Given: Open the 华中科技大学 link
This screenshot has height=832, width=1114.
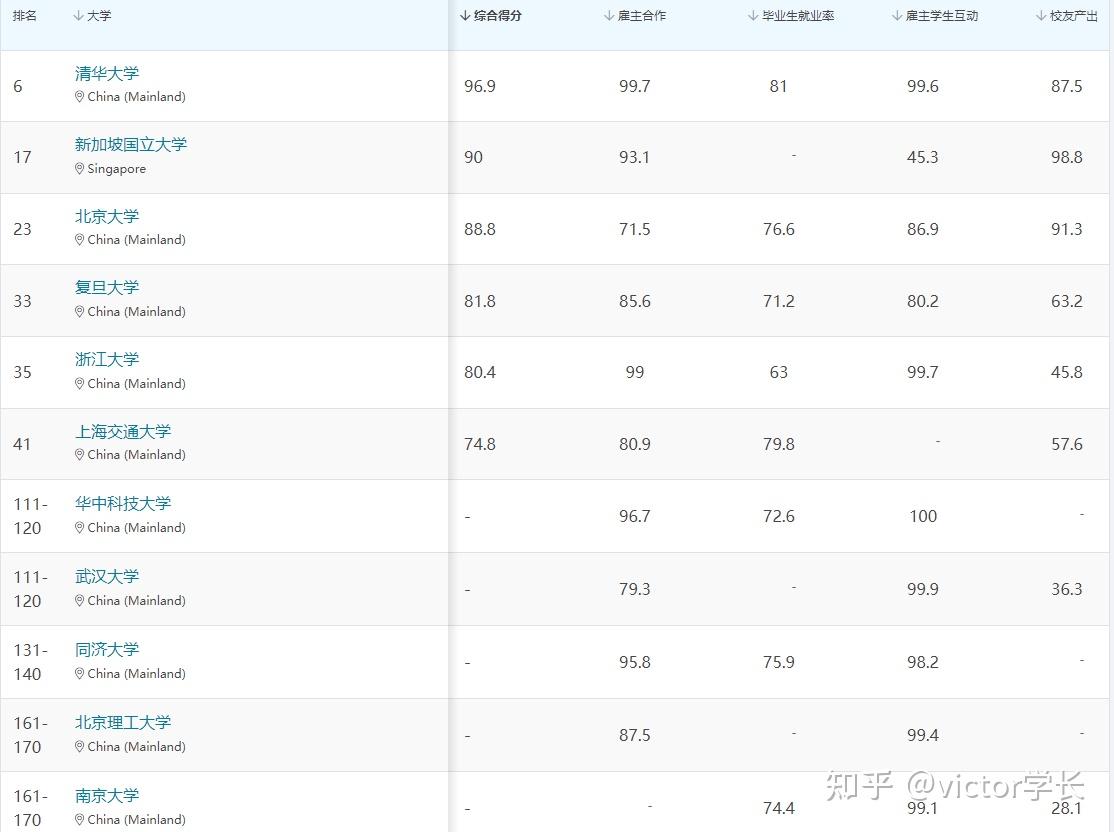Looking at the screenshot, I should click(123, 504).
